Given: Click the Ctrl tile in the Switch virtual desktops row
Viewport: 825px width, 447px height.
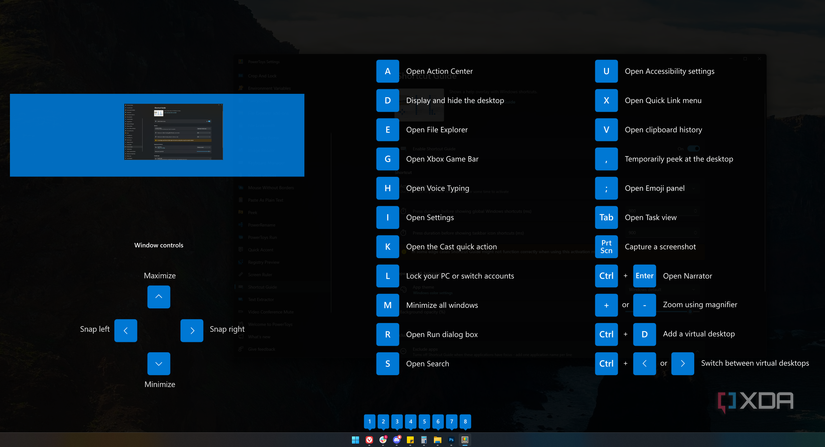Looking at the screenshot, I should point(606,363).
